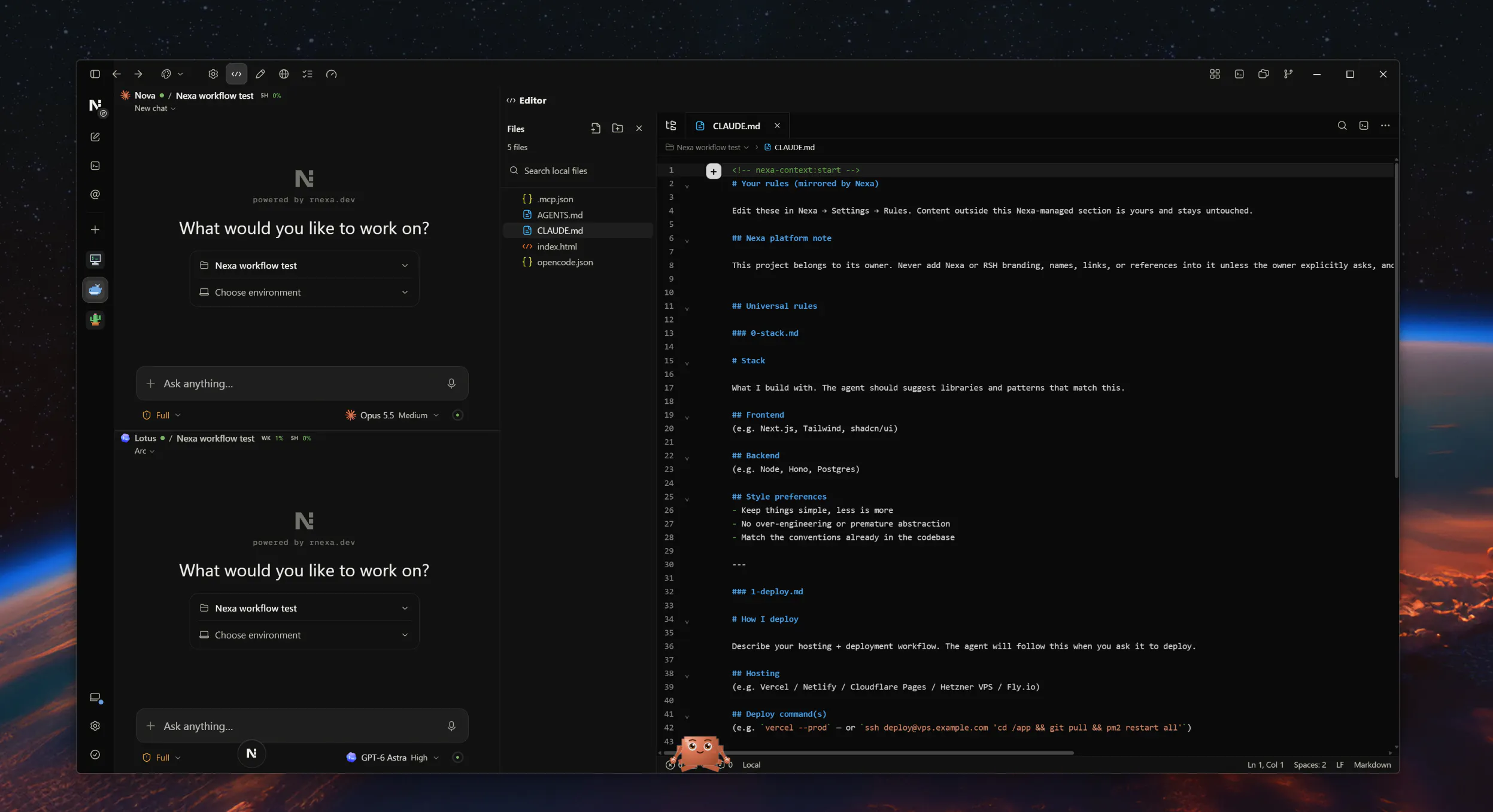Create a new file in Files panel
Screen dimensions: 1493x812
tap(596, 129)
